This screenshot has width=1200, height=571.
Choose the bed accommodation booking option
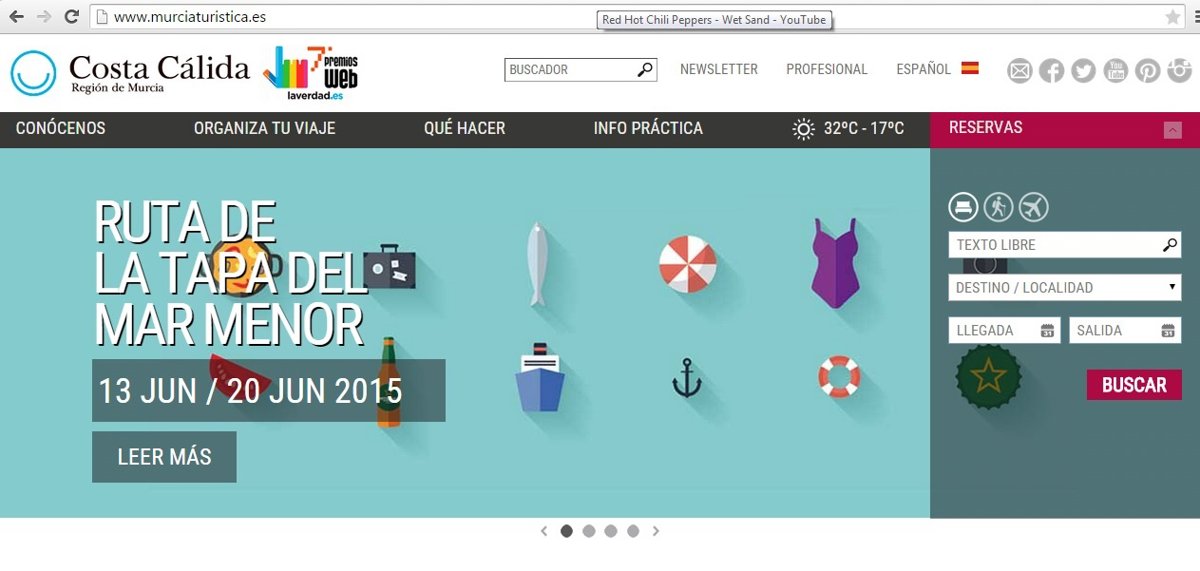click(963, 207)
